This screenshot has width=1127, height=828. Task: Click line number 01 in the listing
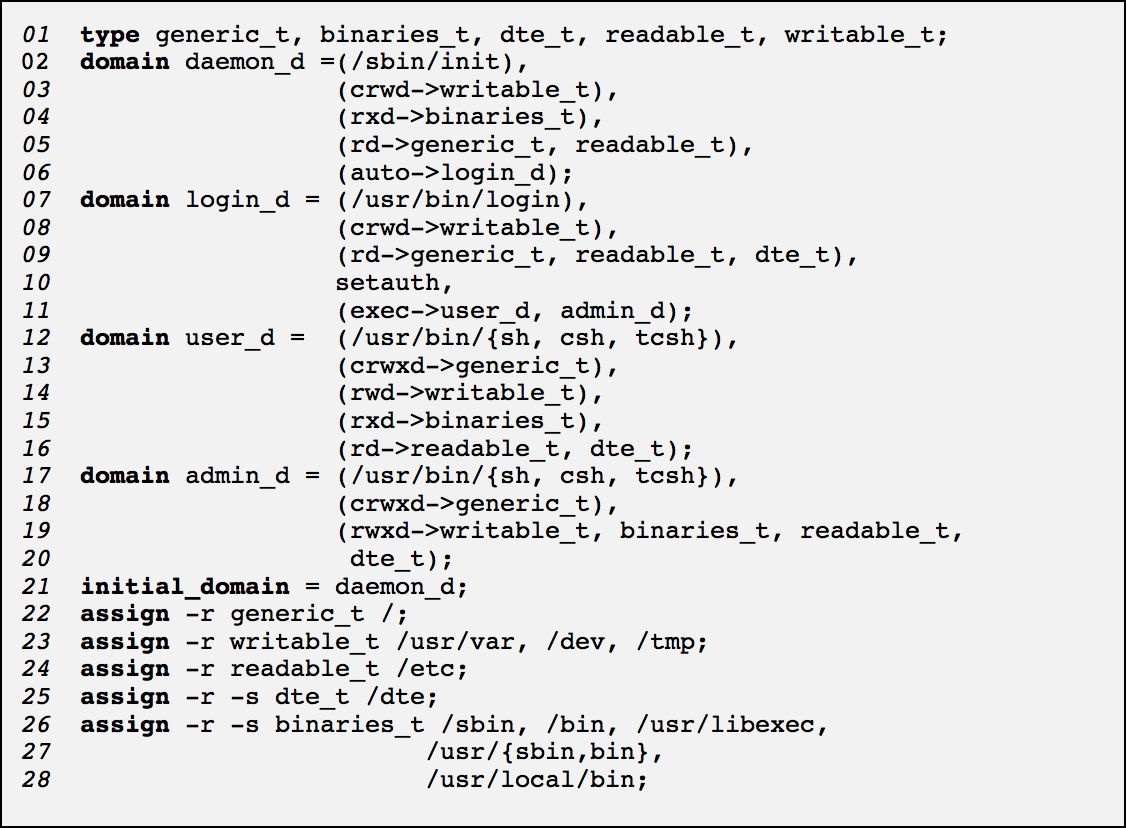pyautogui.click(x=36, y=35)
